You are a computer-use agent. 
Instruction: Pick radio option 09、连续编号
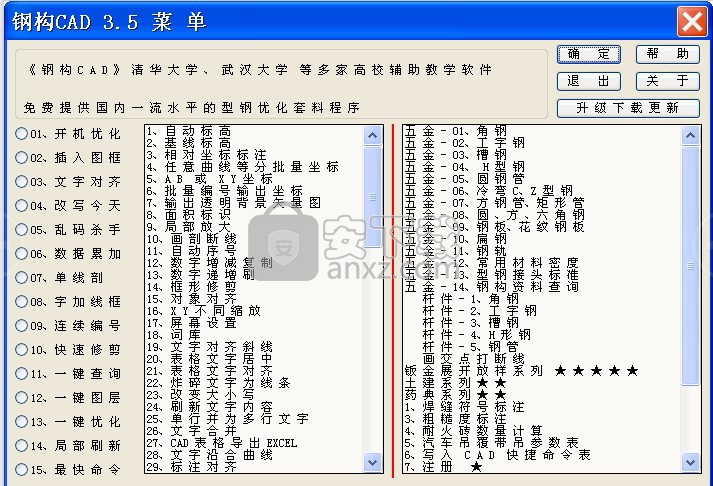(21, 326)
